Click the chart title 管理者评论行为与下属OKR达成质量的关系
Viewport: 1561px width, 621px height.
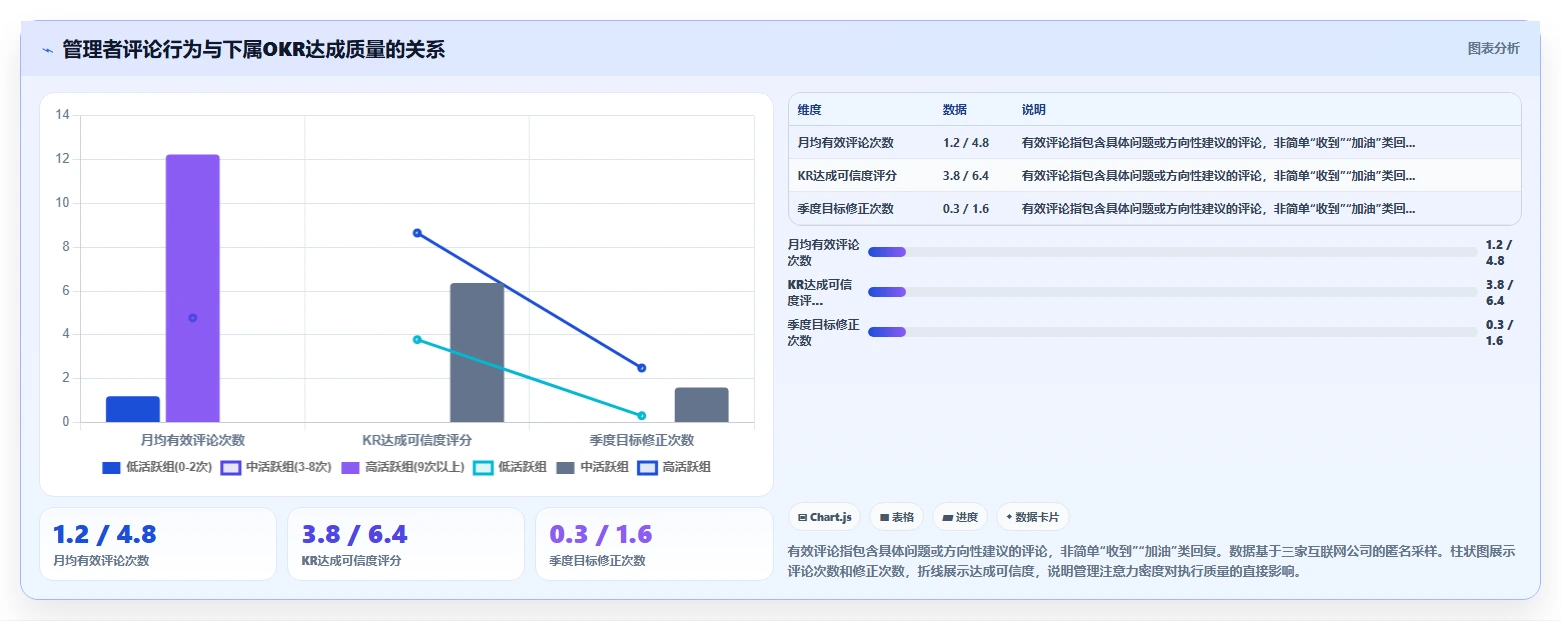click(254, 49)
